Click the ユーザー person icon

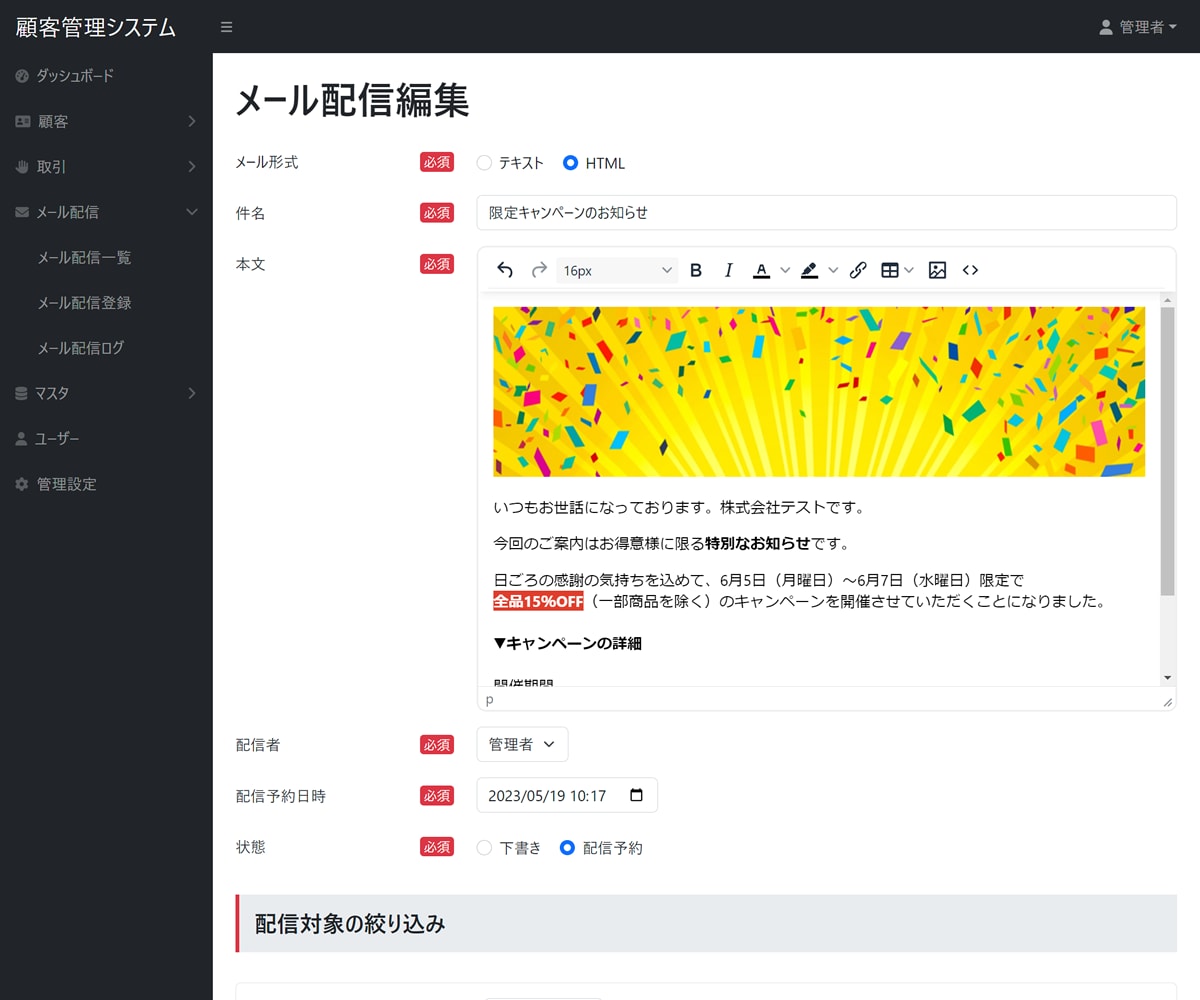(22, 439)
